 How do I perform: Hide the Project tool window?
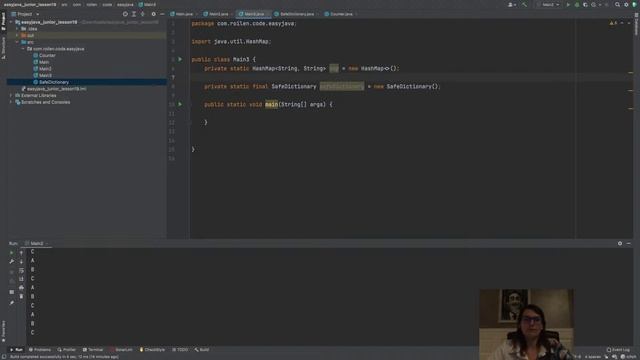point(162,14)
